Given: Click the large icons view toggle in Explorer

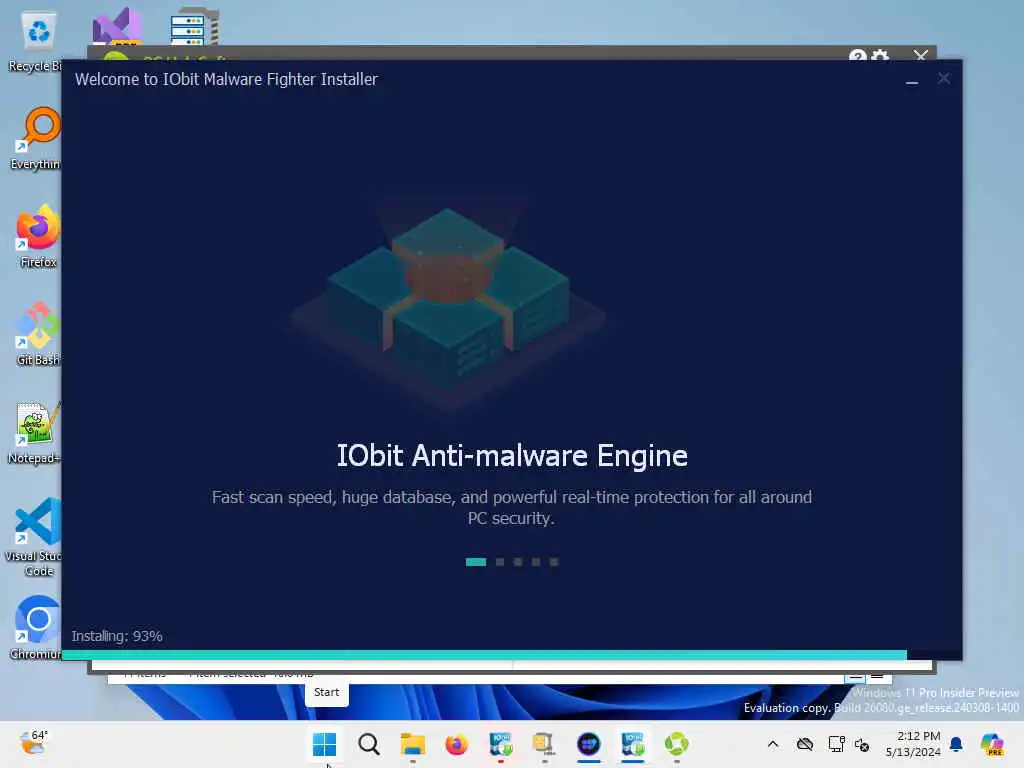Looking at the screenshot, I should [877, 676].
